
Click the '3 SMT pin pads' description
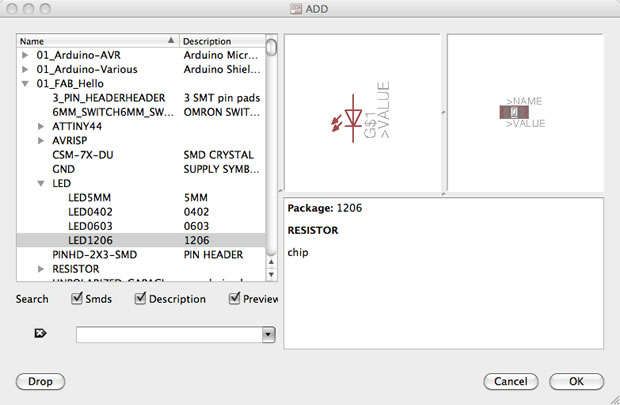coord(222,98)
